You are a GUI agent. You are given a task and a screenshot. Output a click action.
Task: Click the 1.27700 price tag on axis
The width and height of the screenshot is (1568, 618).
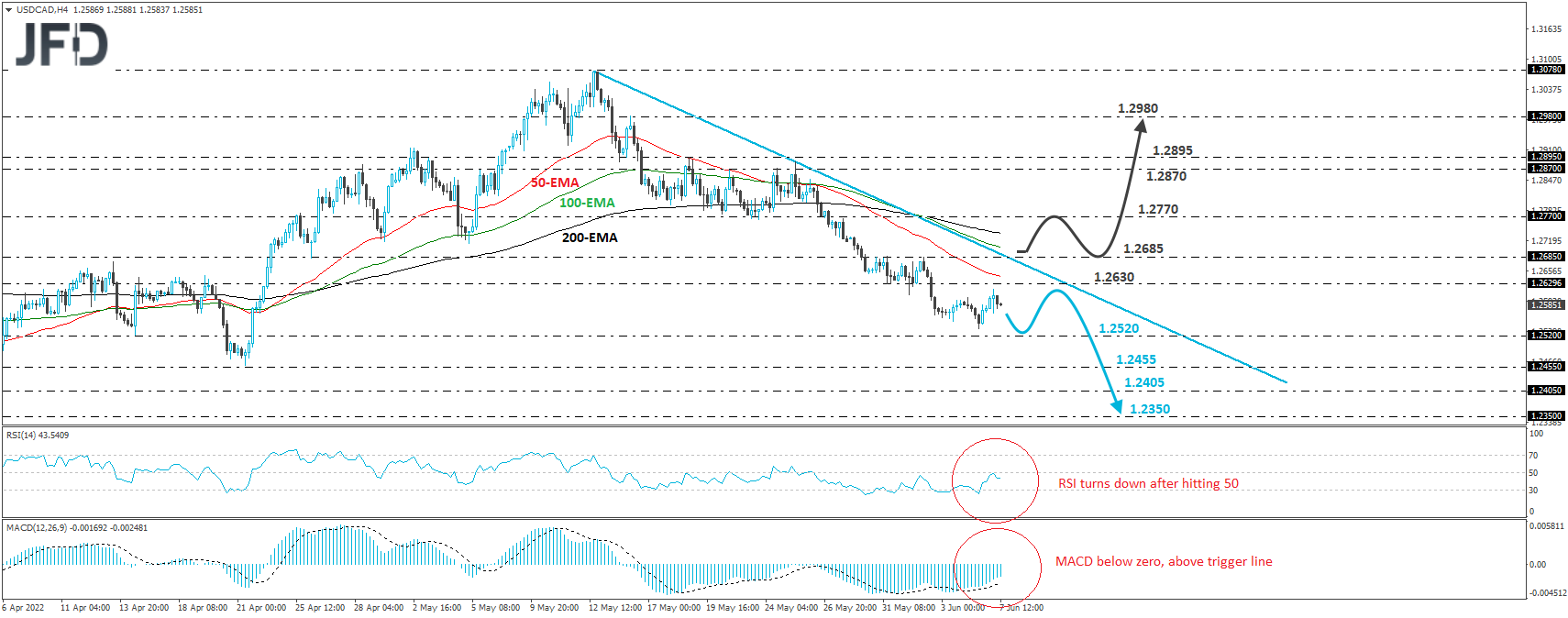[x=1546, y=216]
